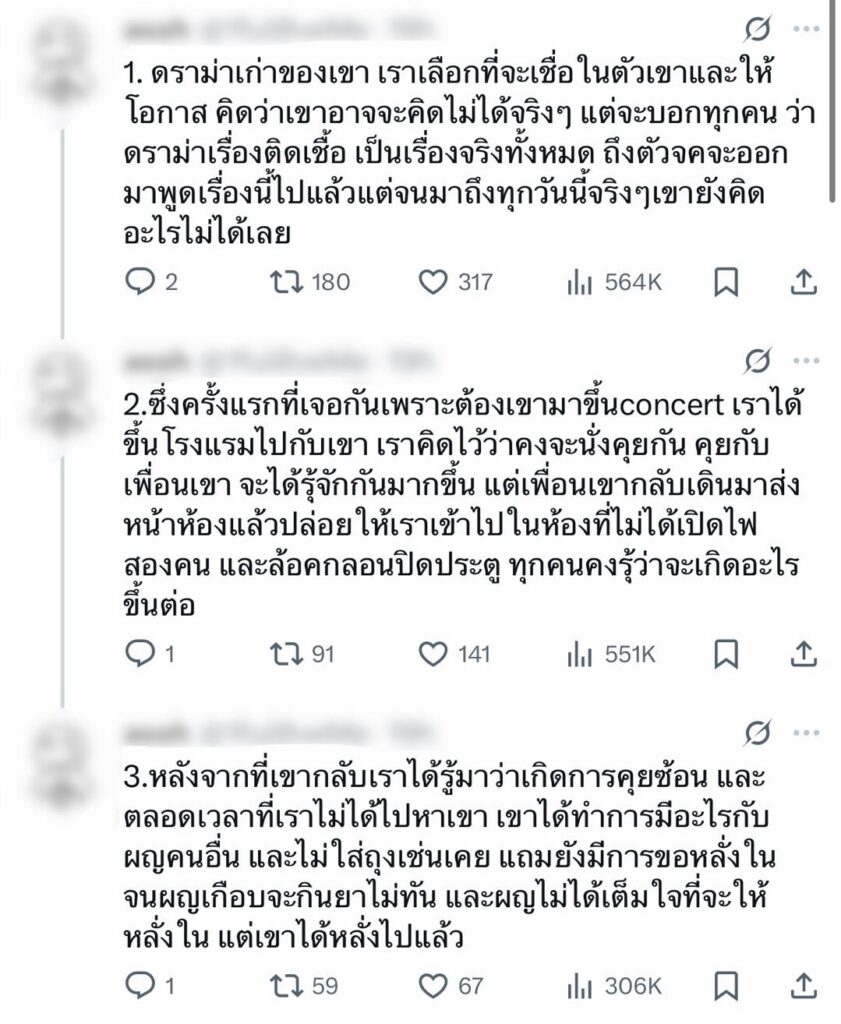Viewport: 841px width, 1024px height.
Task: Bookmark the second post about the concert
Action: 726,655
